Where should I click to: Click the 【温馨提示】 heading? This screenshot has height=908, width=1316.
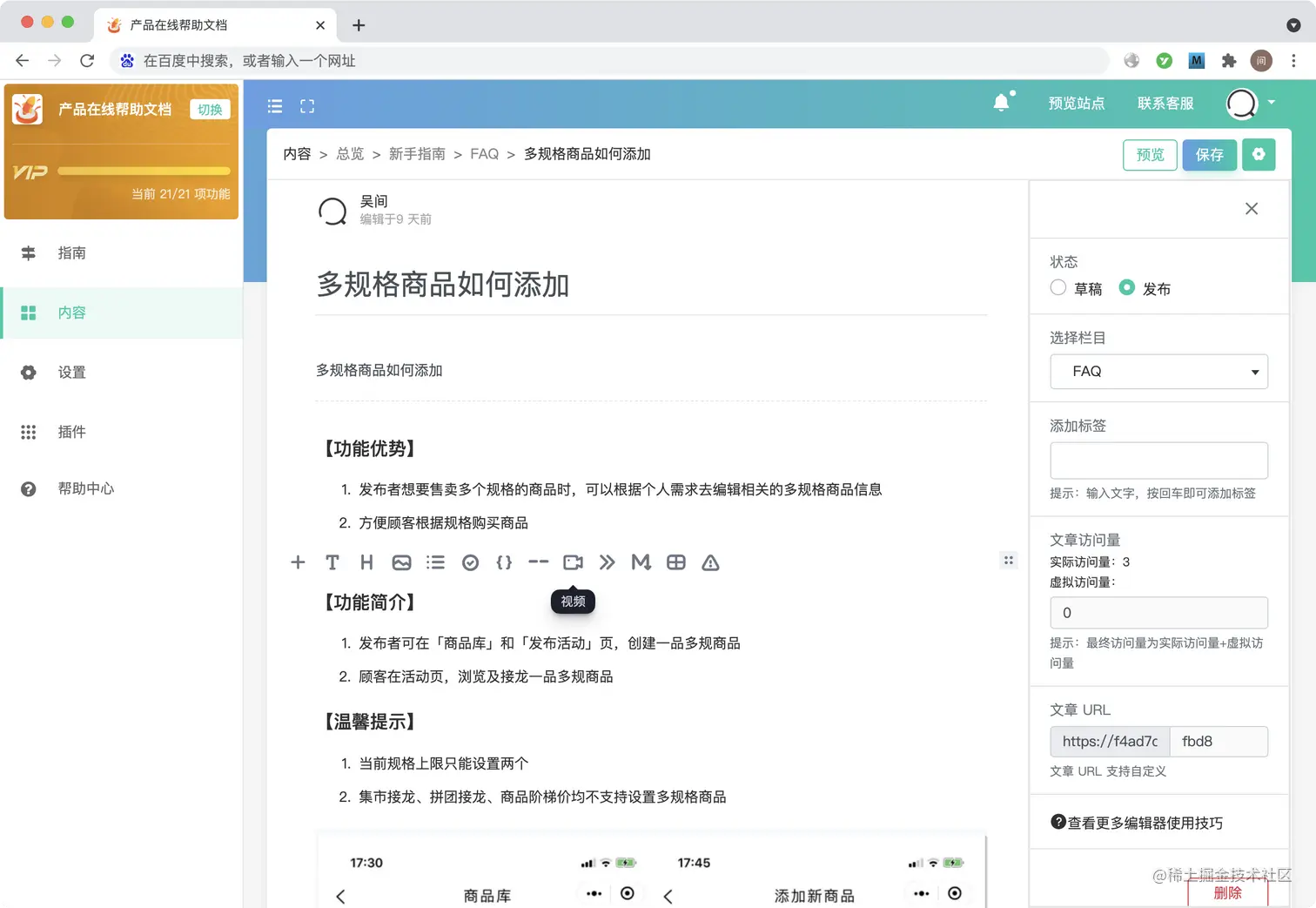[x=370, y=722]
